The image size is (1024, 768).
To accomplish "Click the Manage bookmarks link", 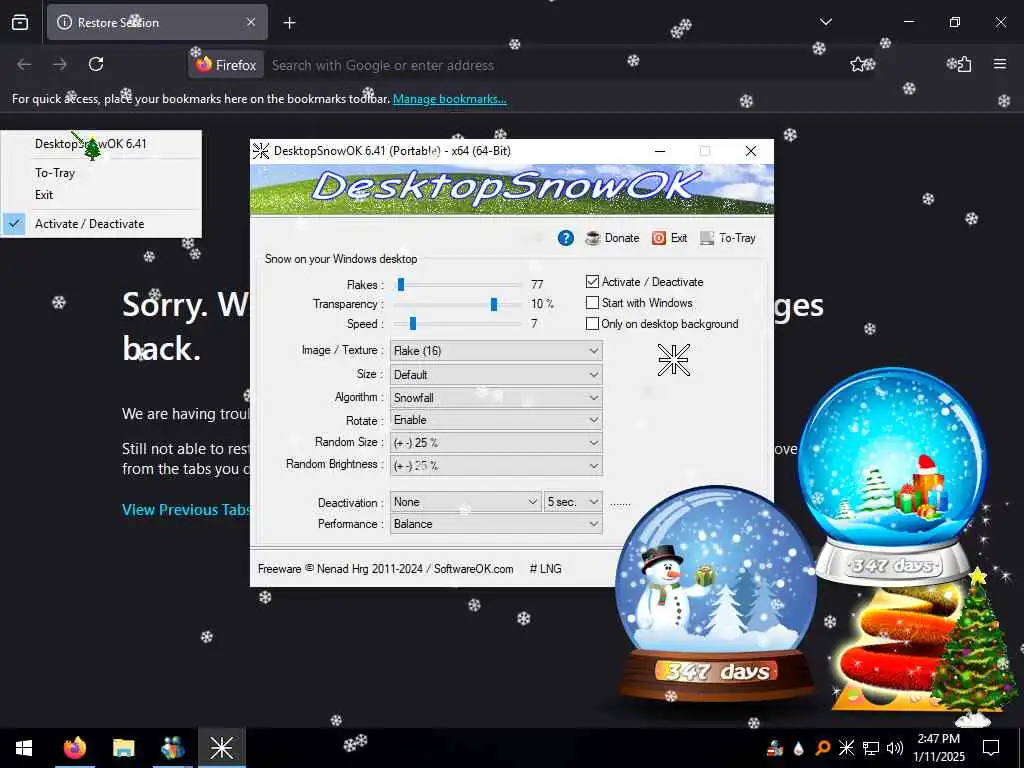I will pos(449,99).
